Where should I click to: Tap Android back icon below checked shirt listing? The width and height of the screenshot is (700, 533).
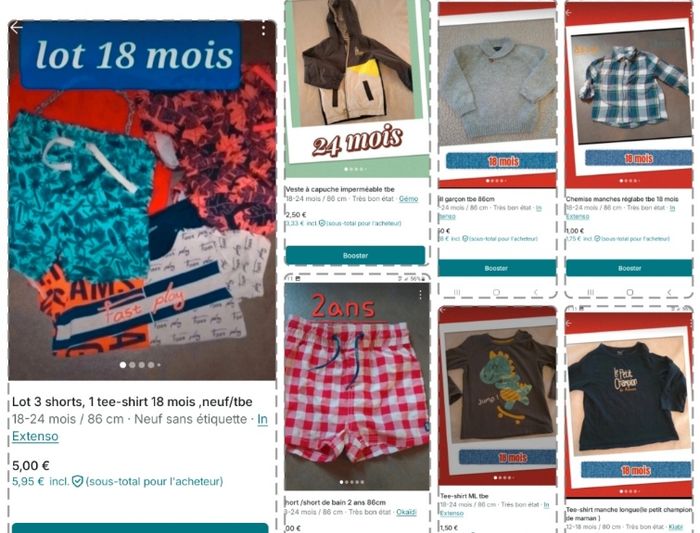coord(669,292)
